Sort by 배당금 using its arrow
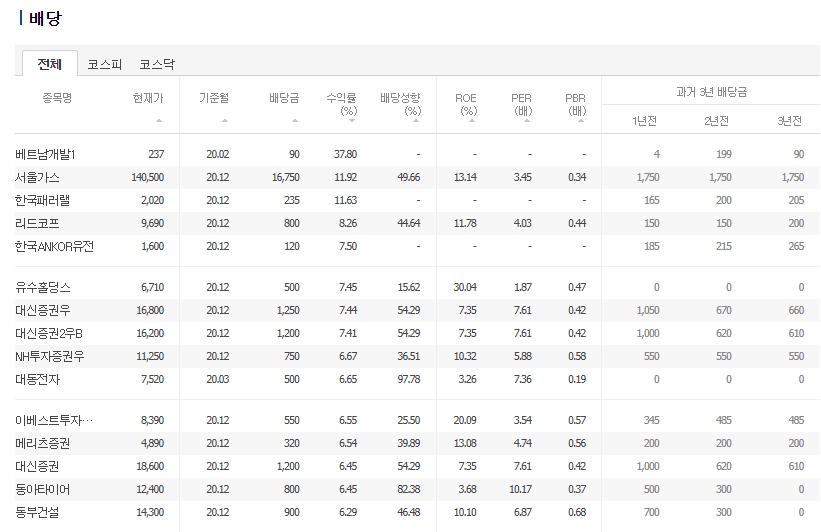Screen dimensions: 821x532 tap(295, 120)
